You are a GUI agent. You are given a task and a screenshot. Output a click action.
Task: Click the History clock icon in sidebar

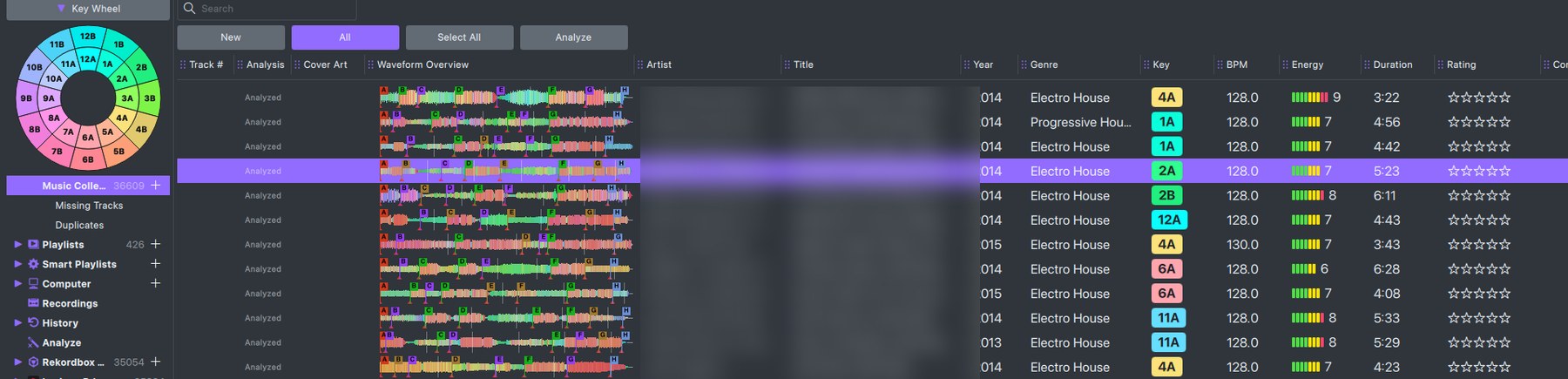[33, 322]
